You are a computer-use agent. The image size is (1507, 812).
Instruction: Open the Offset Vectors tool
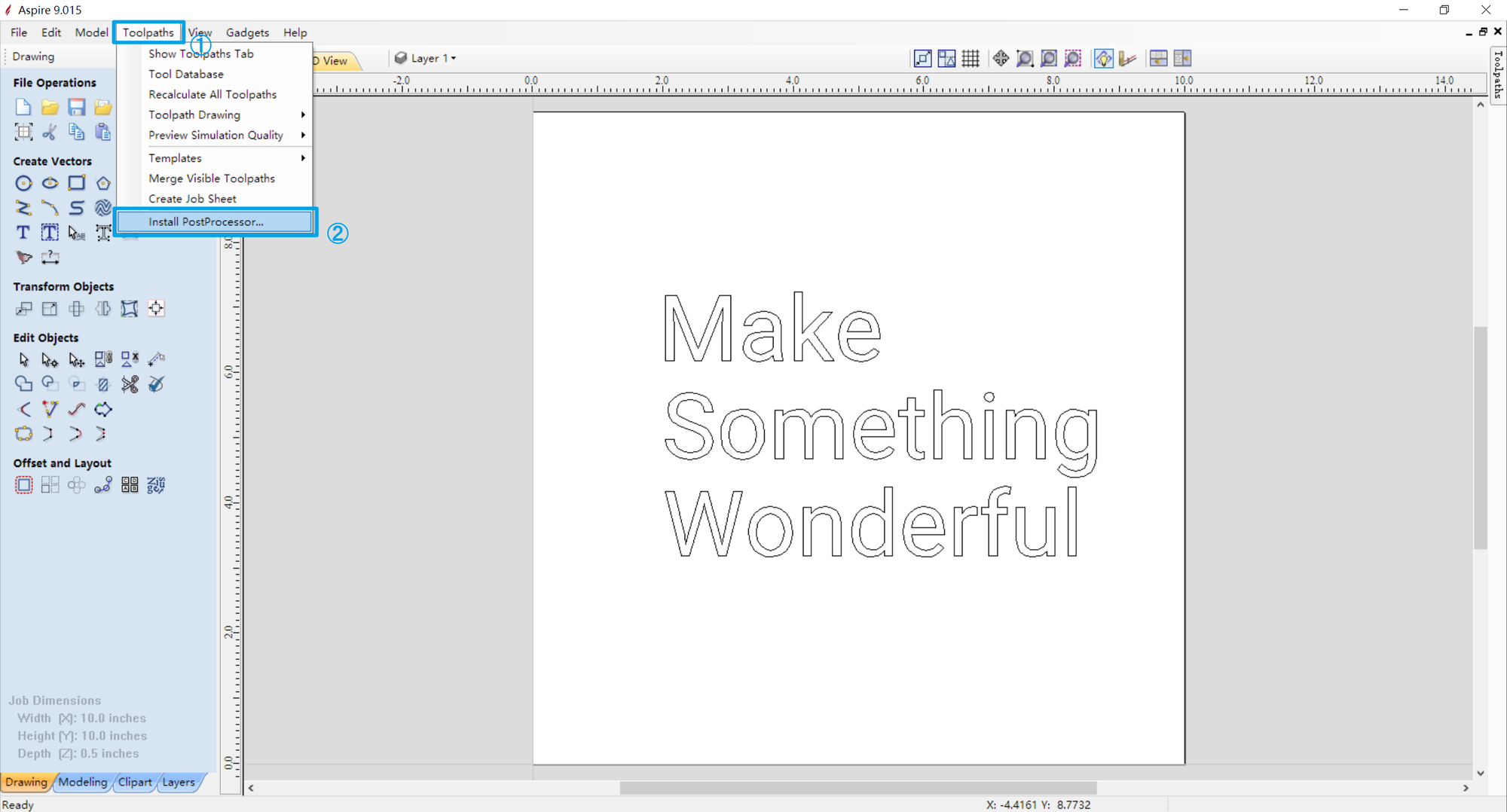click(23, 485)
